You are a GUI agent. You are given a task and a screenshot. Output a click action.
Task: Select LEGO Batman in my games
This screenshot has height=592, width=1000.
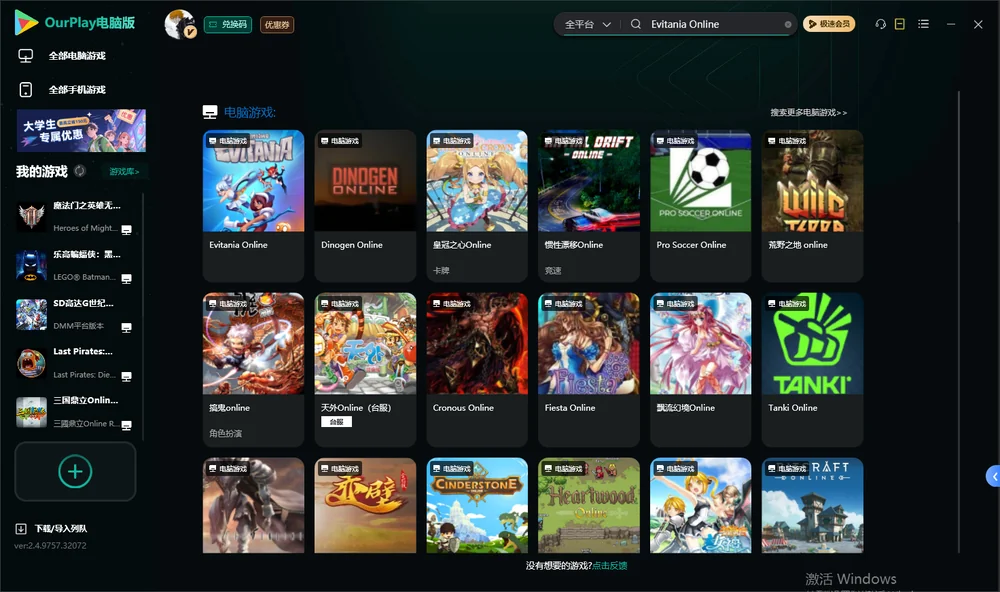click(x=75, y=266)
